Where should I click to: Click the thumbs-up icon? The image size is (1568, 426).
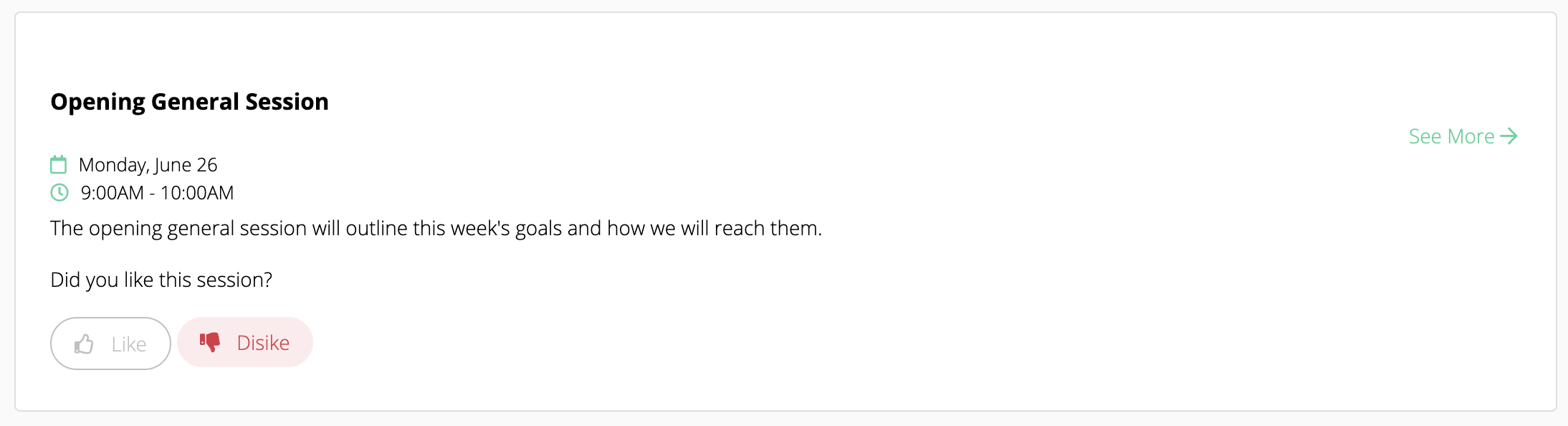(84, 344)
